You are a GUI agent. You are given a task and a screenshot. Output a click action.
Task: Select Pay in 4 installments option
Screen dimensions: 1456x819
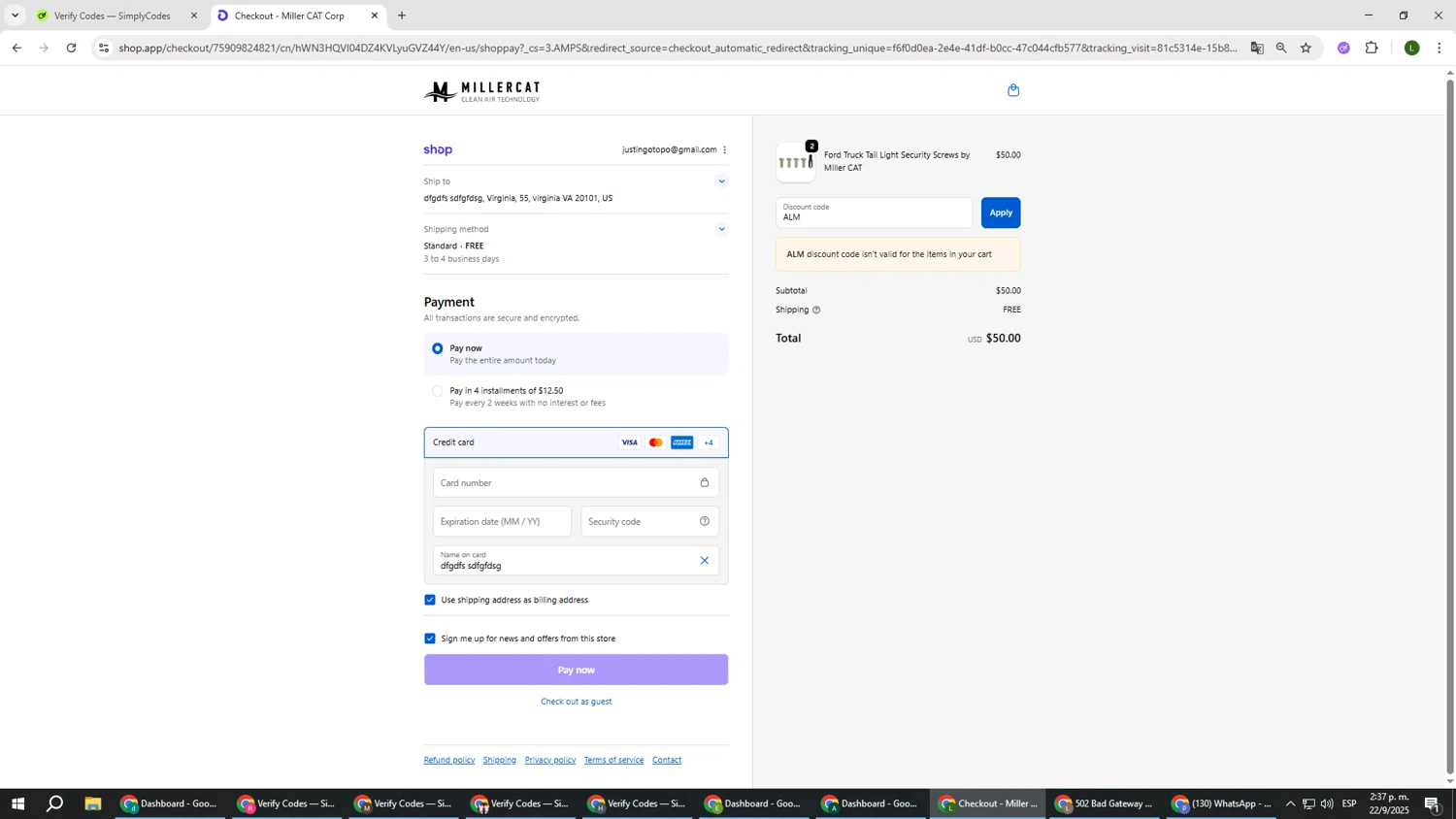point(438,391)
